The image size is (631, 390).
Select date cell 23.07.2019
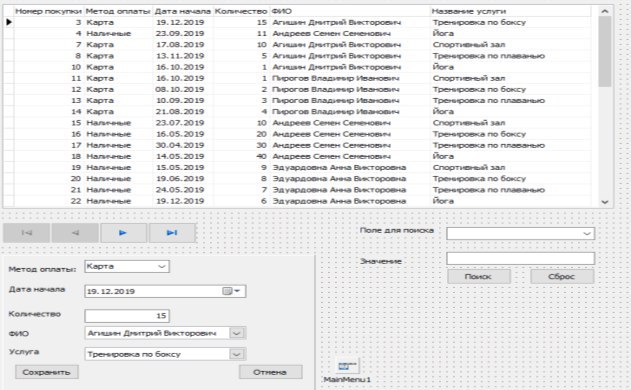click(x=180, y=123)
